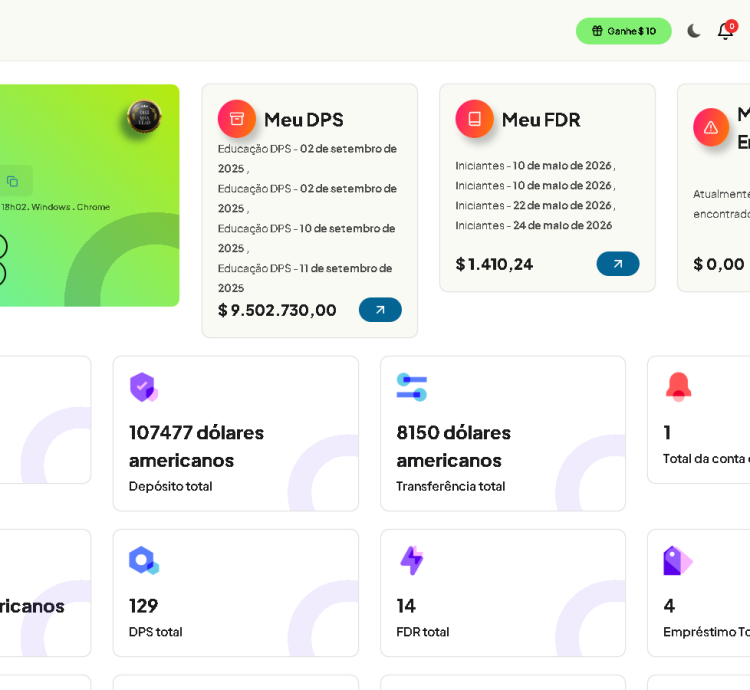Click the Ganhe $10 reward button
Screen dimensions: 750x690
[x=623, y=31]
